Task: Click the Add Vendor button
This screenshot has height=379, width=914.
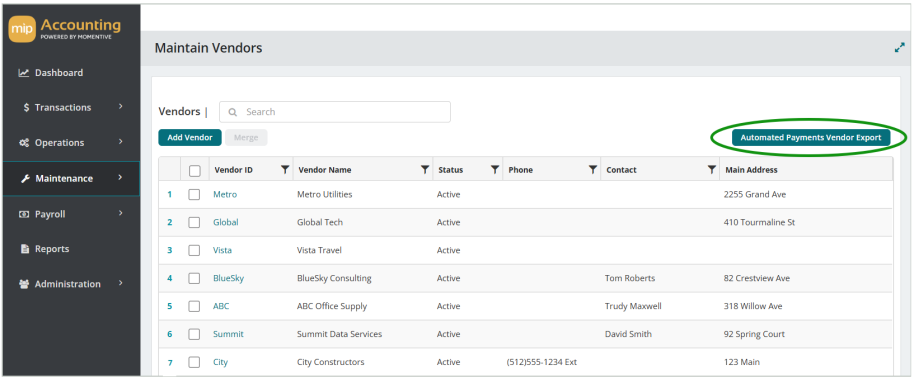Action: click(x=189, y=138)
